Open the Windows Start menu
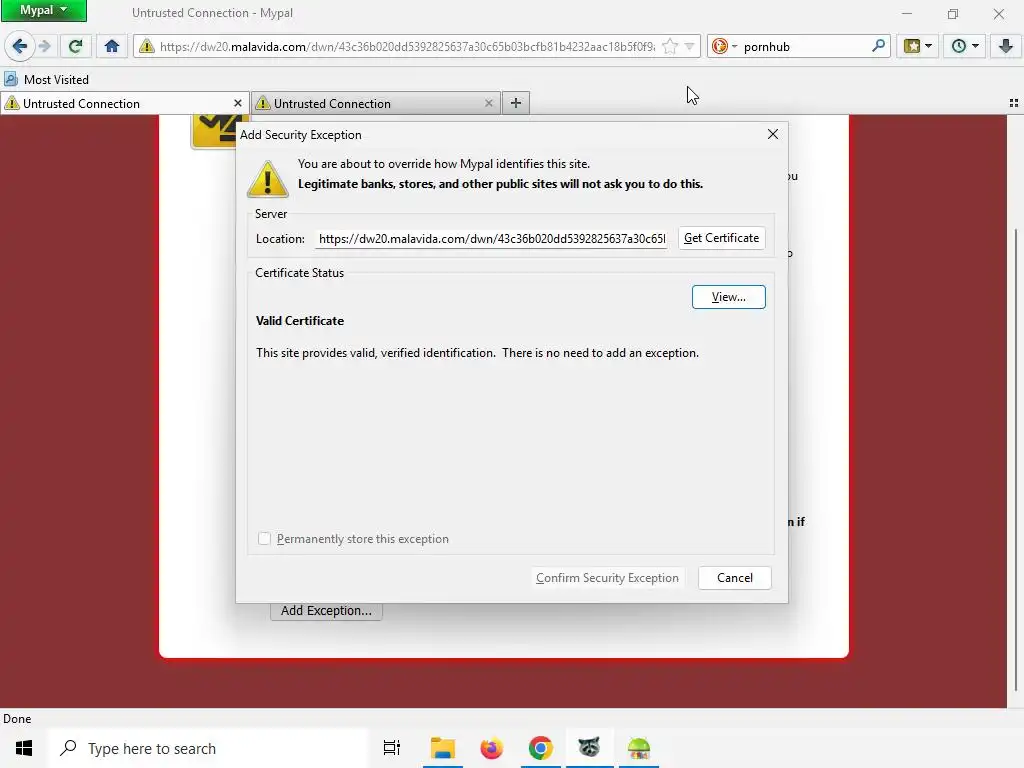 pyautogui.click(x=24, y=748)
